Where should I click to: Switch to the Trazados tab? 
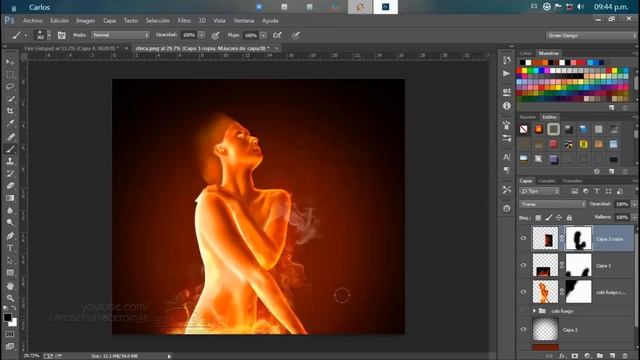[x=572, y=181]
